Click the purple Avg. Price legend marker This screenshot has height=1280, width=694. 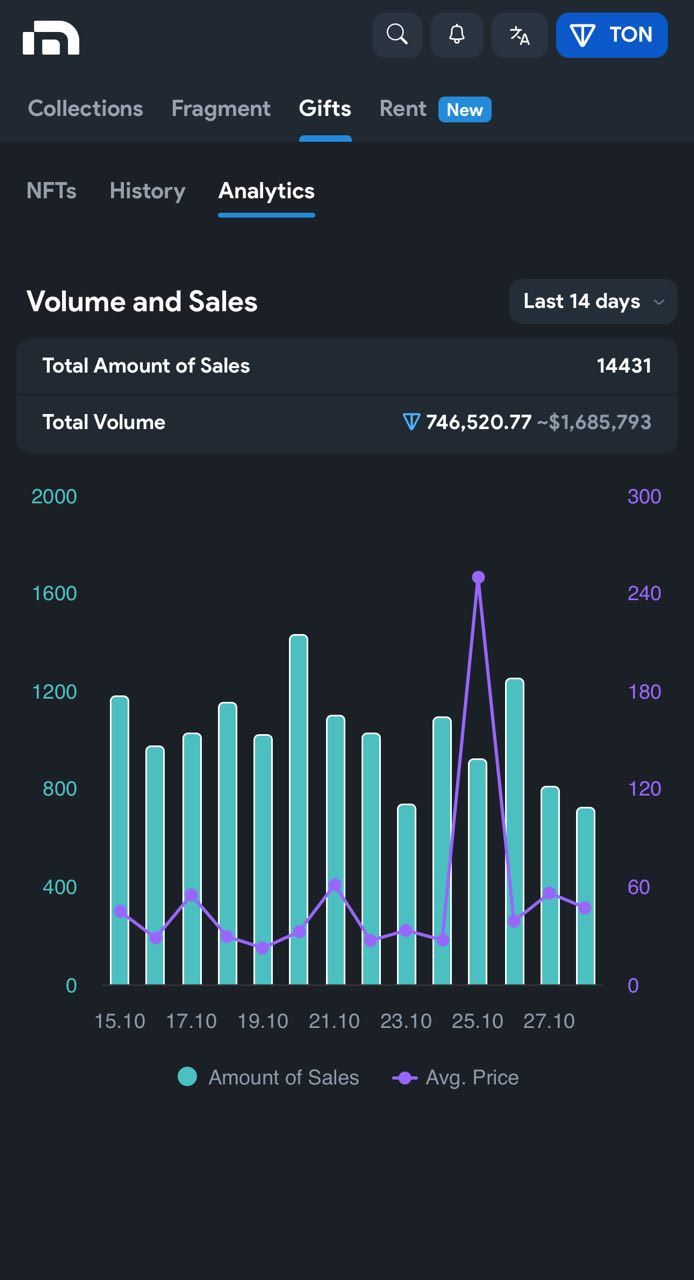405,1078
